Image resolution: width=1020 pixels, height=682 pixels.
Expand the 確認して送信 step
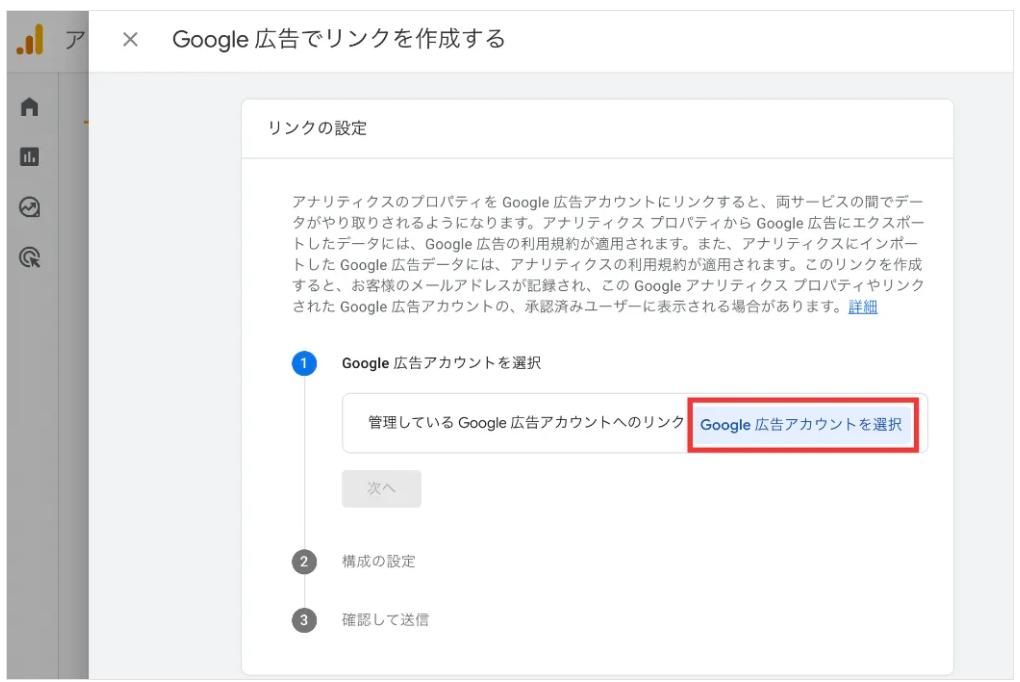tap(385, 620)
